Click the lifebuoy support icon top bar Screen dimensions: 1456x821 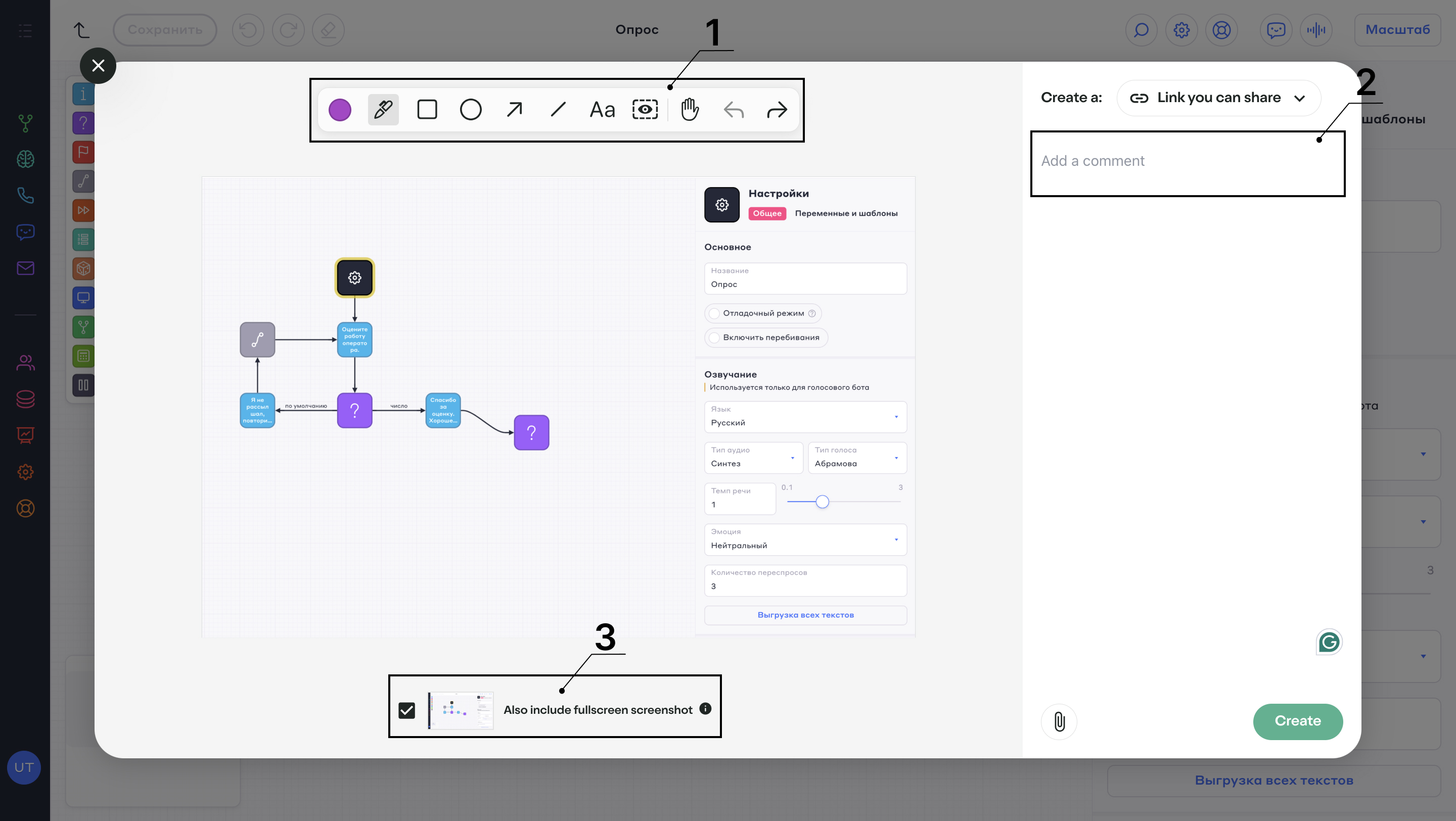pyautogui.click(x=1221, y=30)
